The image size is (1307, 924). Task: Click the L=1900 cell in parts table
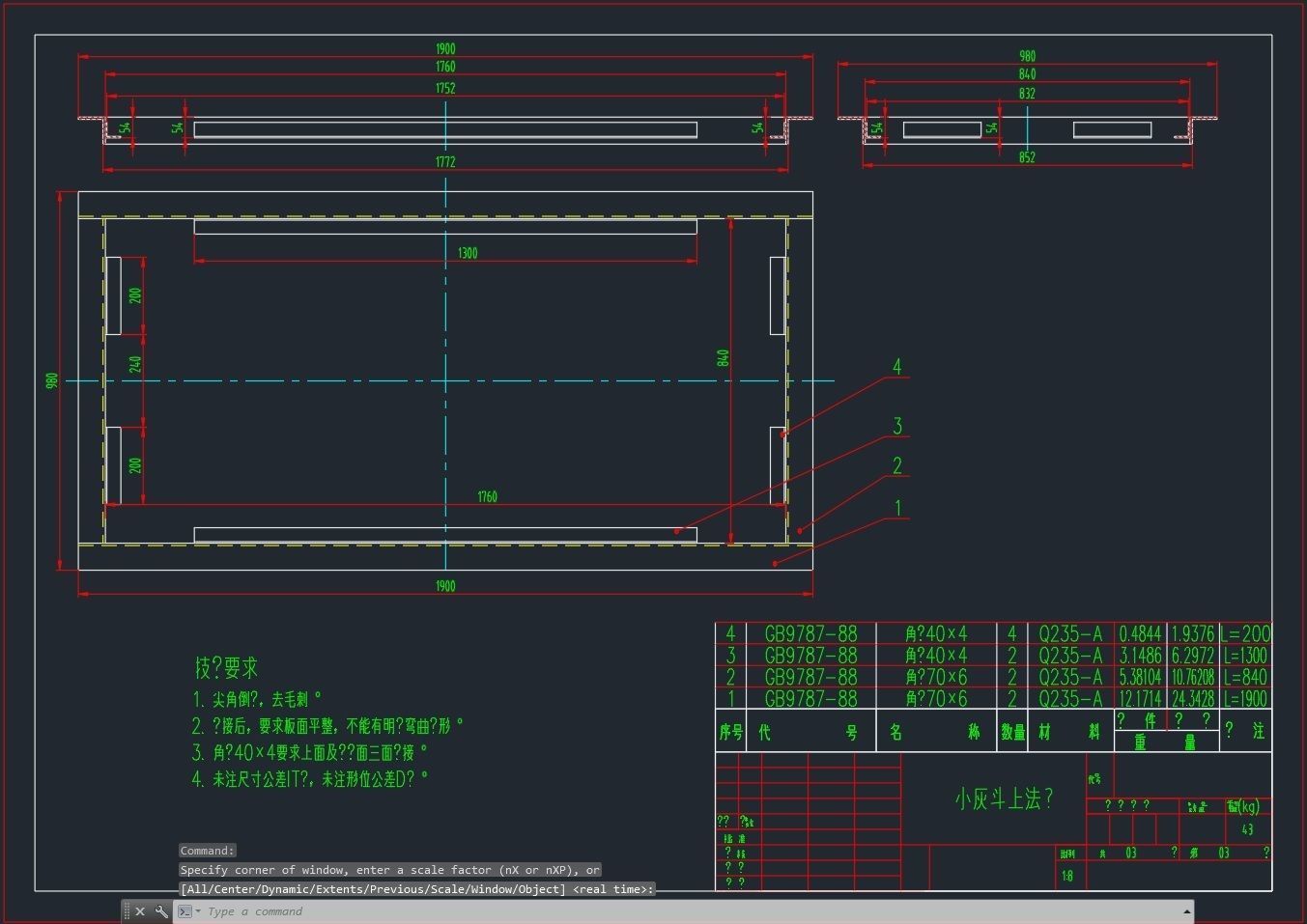pyautogui.click(x=1245, y=698)
